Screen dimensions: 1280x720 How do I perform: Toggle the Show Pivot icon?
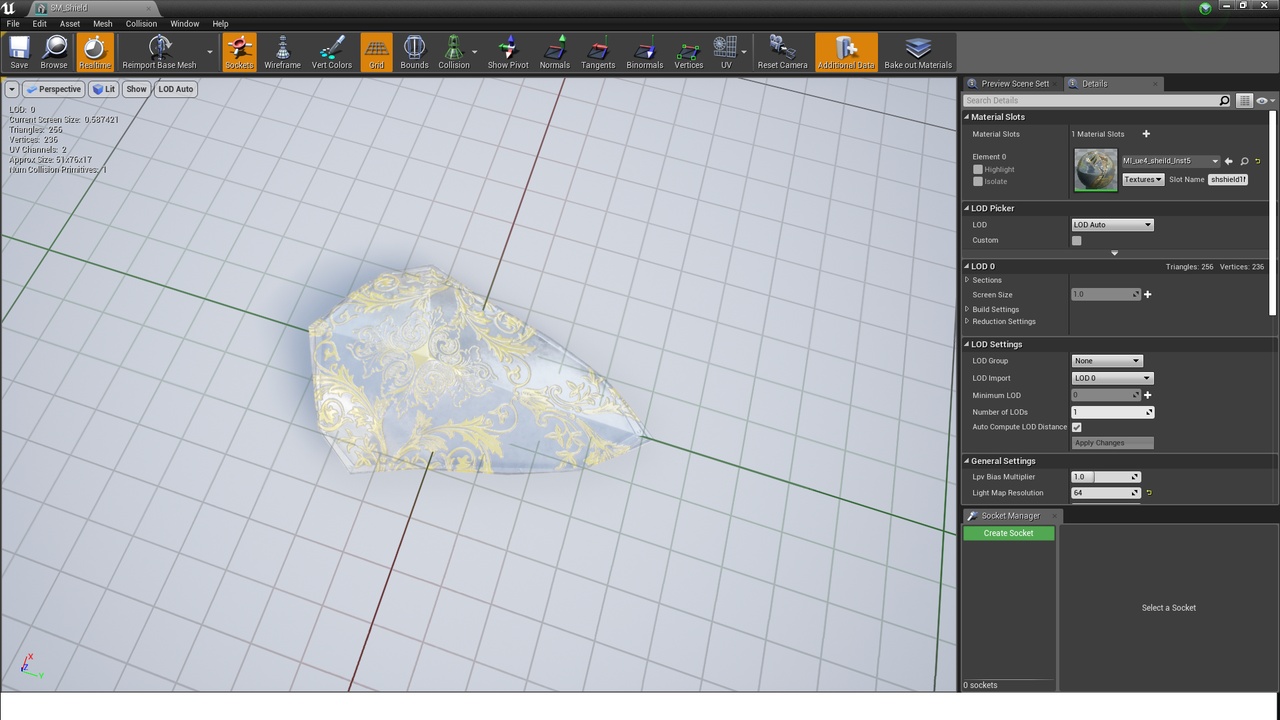click(507, 52)
